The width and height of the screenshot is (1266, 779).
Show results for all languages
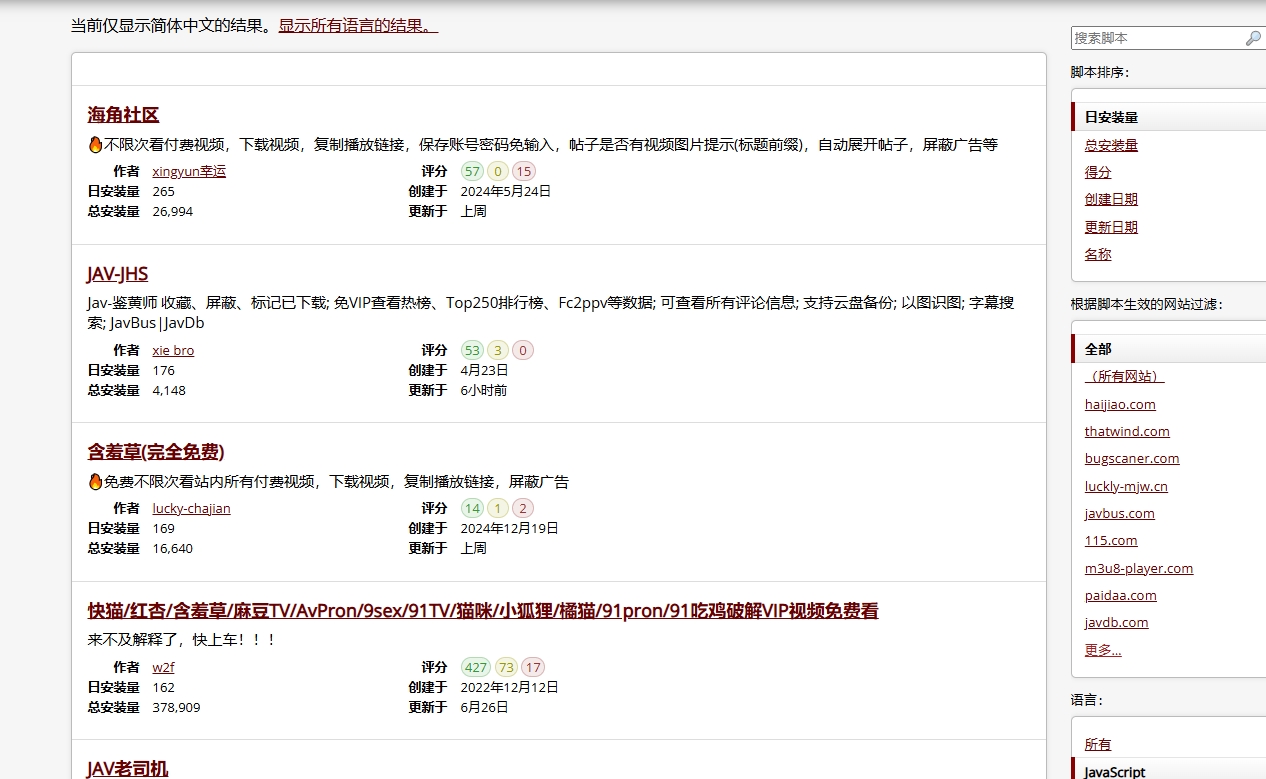(358, 26)
